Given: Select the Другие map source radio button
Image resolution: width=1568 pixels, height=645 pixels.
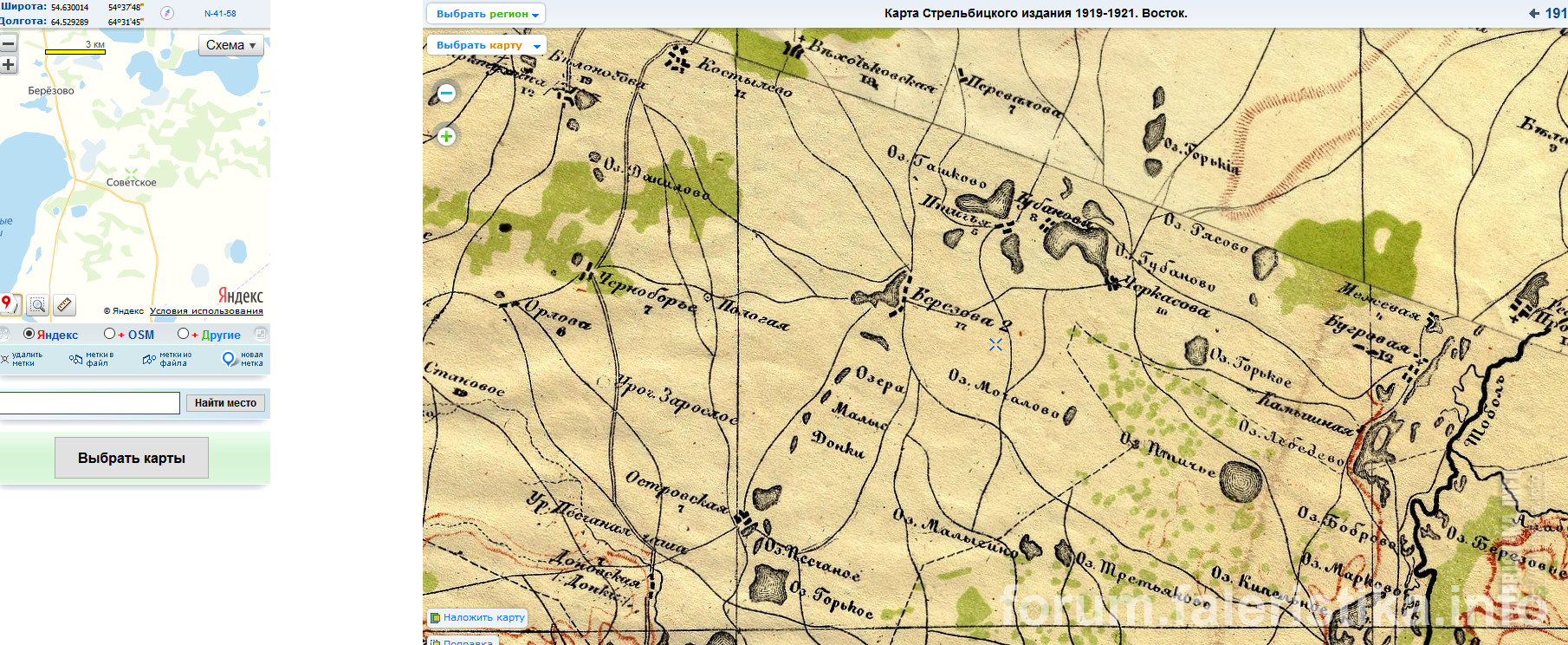Looking at the screenshot, I should [x=183, y=334].
